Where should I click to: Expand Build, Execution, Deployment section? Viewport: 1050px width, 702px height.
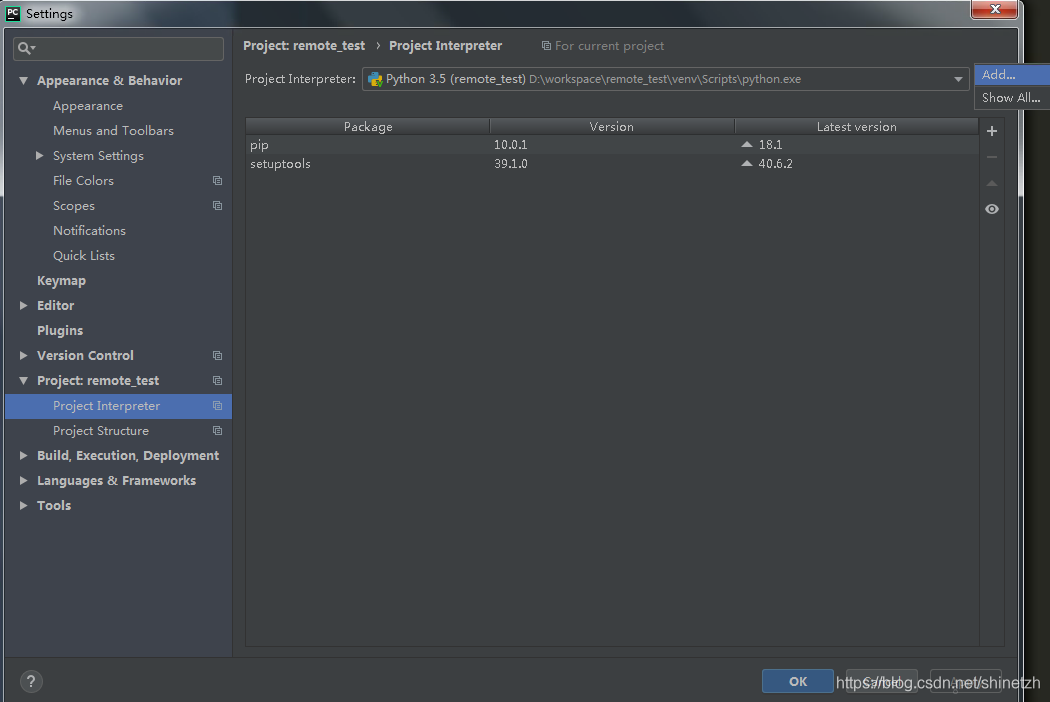pos(23,455)
